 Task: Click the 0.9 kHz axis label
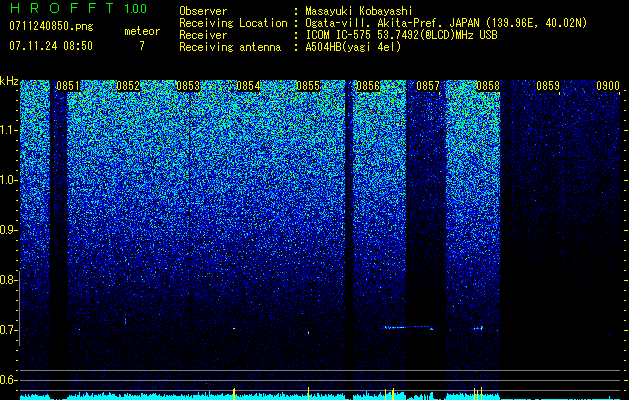(x=8, y=230)
